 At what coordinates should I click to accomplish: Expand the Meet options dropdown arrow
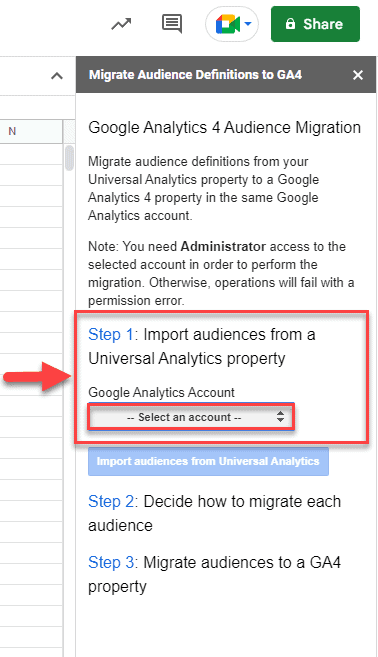tap(248, 24)
